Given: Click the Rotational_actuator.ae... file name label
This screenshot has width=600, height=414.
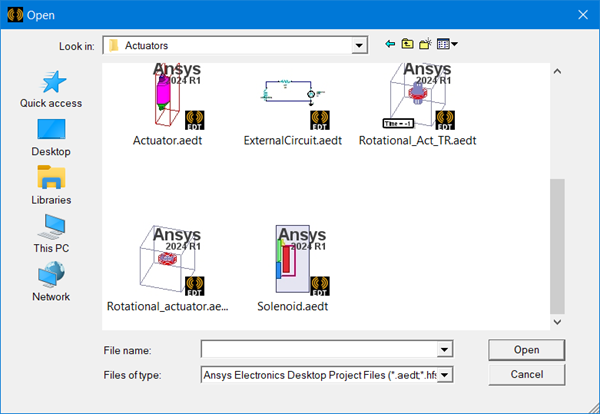Looking at the screenshot, I should coord(168,306).
